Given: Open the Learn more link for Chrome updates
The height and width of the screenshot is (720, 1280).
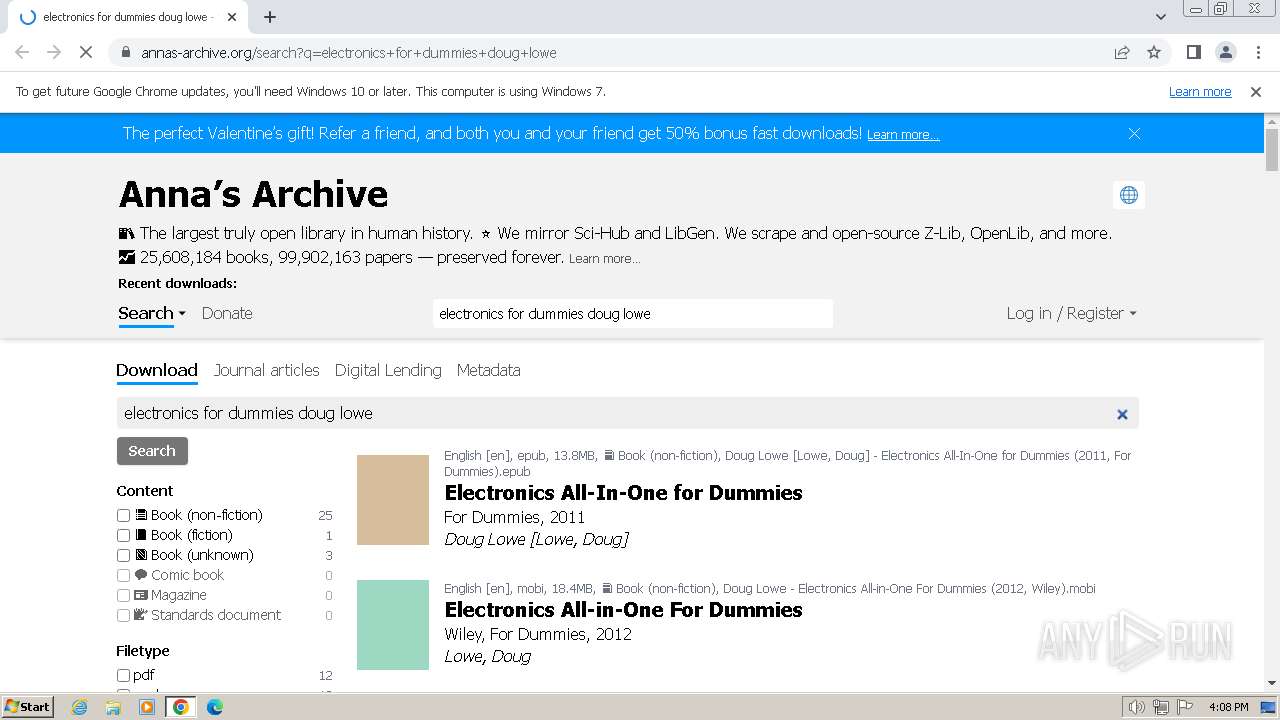Looking at the screenshot, I should pos(1200,91).
